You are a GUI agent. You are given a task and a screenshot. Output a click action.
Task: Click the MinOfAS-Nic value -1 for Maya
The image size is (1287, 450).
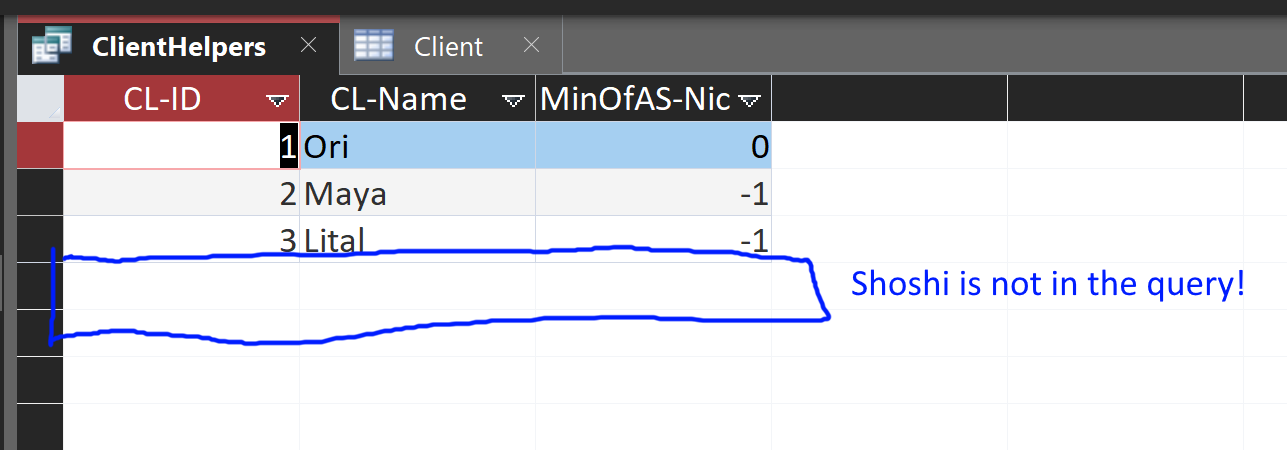pyautogui.click(x=653, y=193)
